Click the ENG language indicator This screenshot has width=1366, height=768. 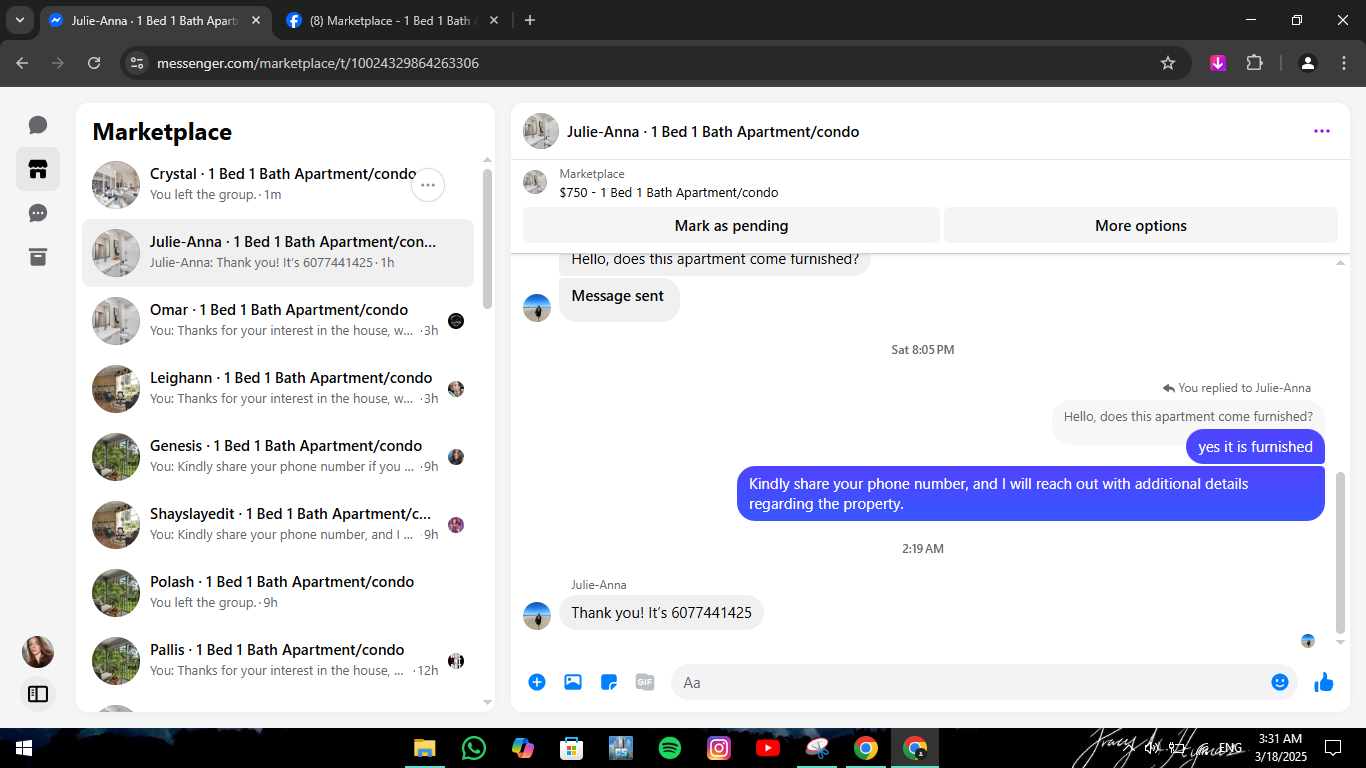click(x=1230, y=748)
